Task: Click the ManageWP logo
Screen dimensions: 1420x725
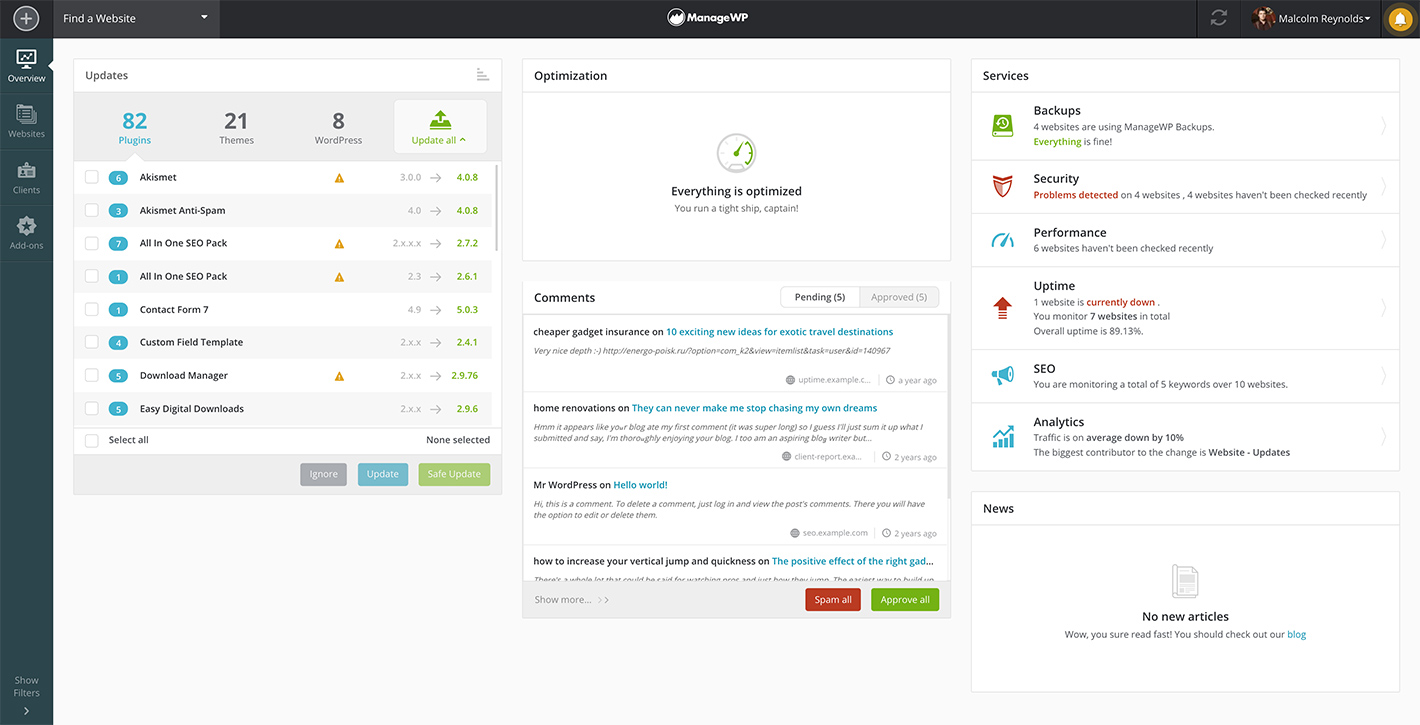Action: (709, 17)
